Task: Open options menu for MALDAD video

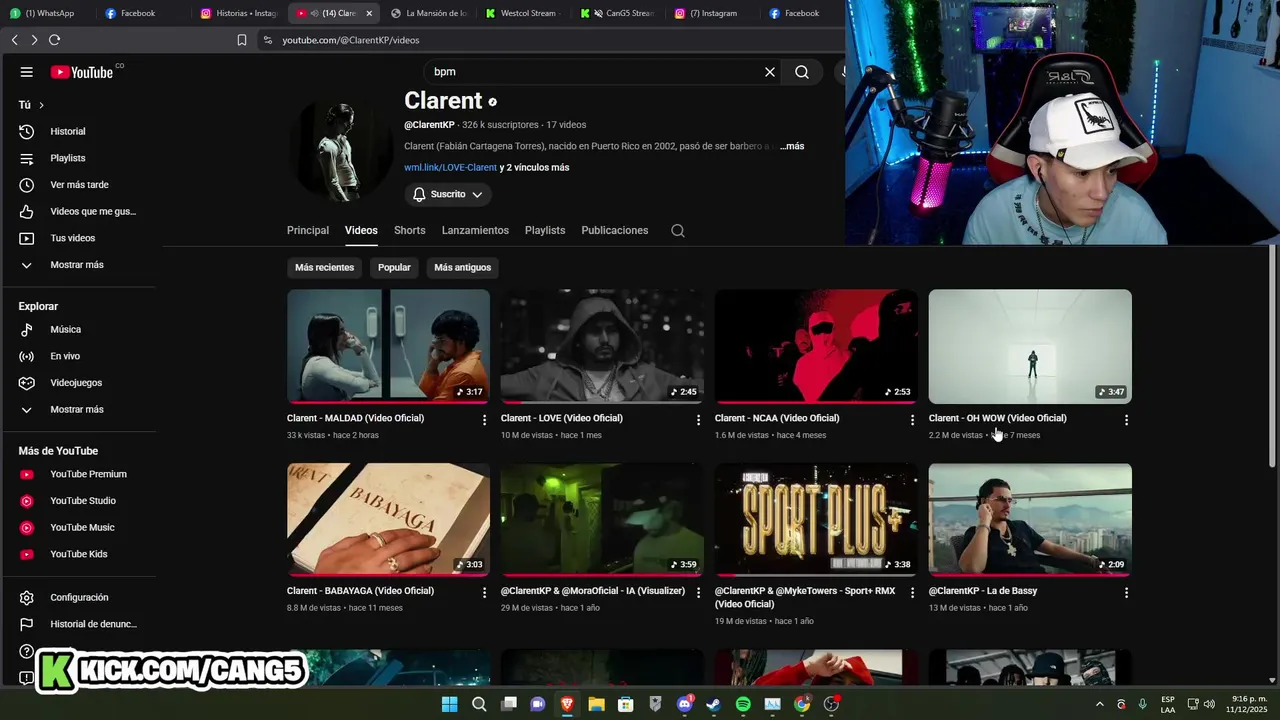Action: [x=485, y=420]
